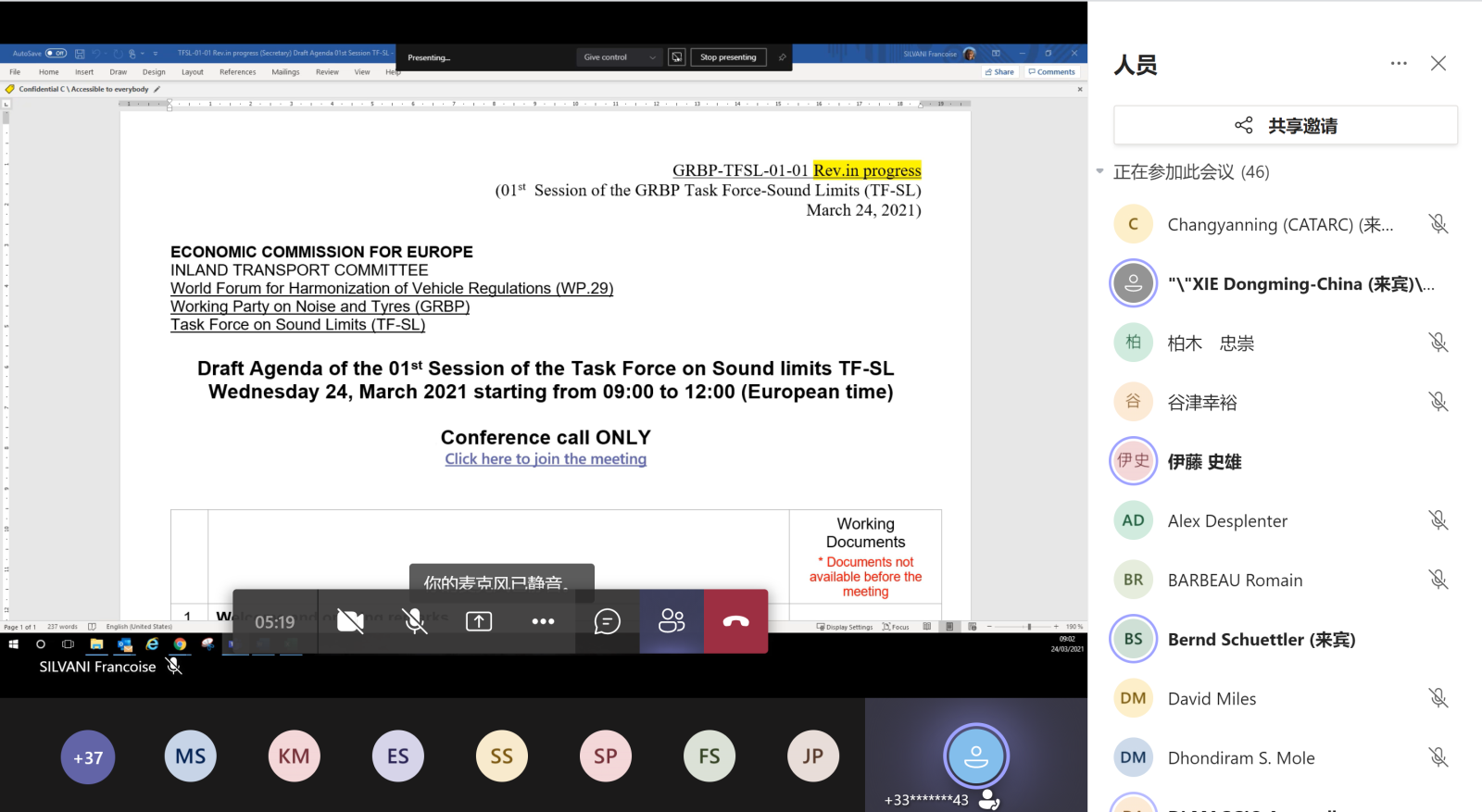
Task: Click more options ellipsis in participants panel
Action: point(1399,64)
